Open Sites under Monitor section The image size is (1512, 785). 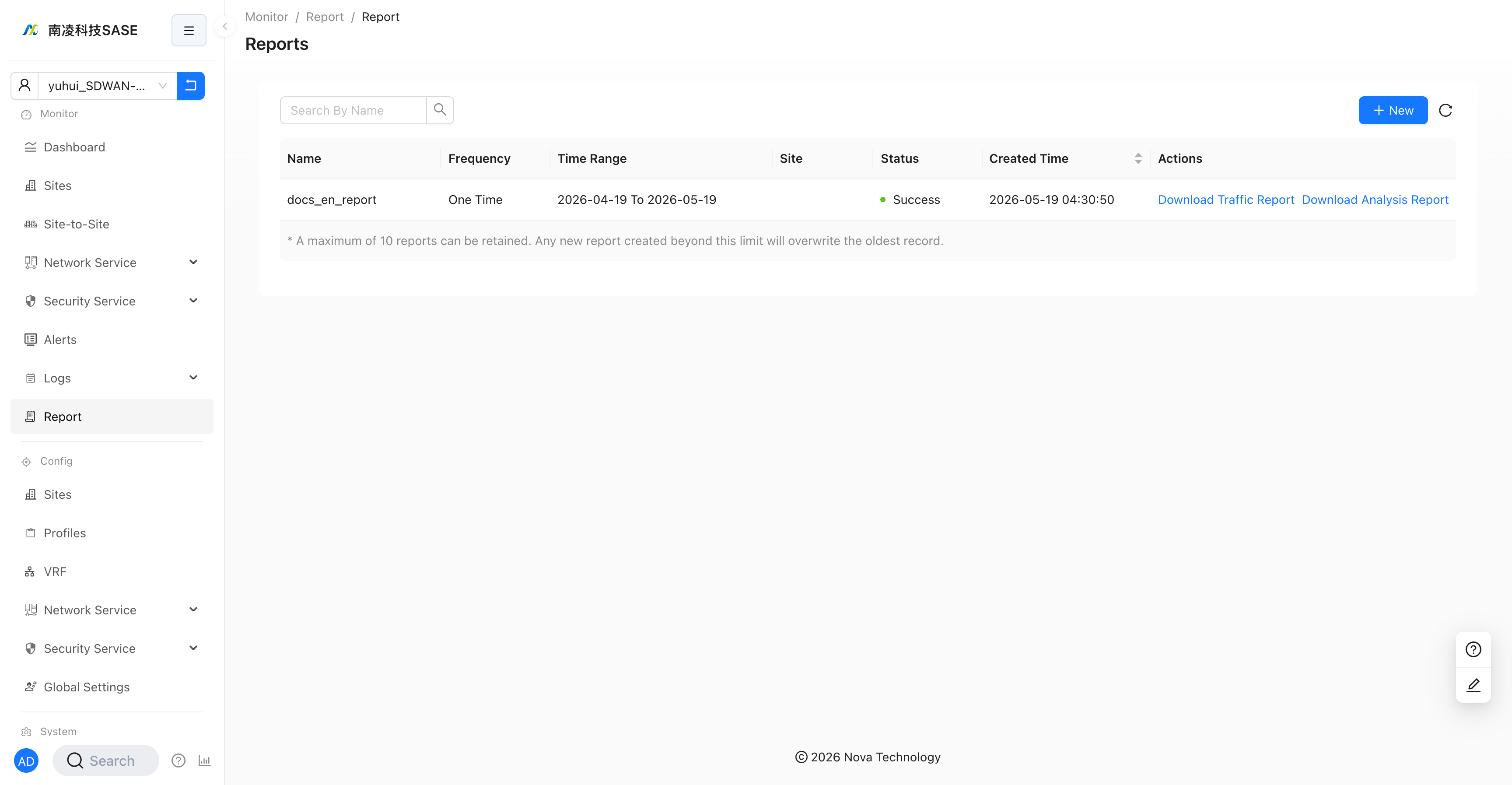(x=112, y=186)
